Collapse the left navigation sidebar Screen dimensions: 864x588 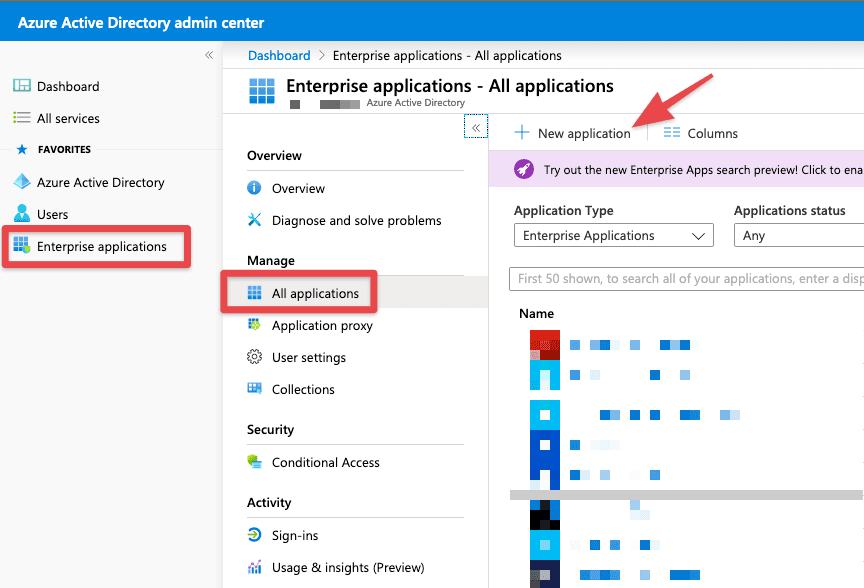209,55
